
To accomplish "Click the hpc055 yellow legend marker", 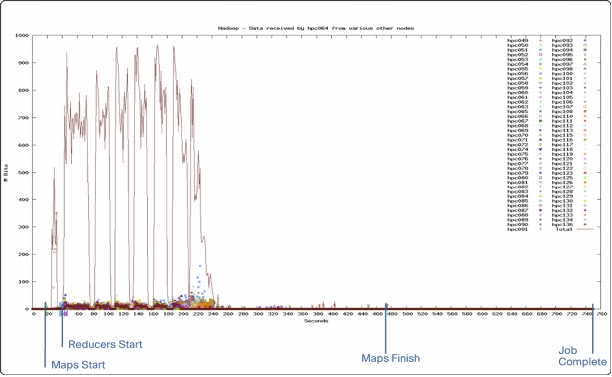I will pyautogui.click(x=541, y=69).
